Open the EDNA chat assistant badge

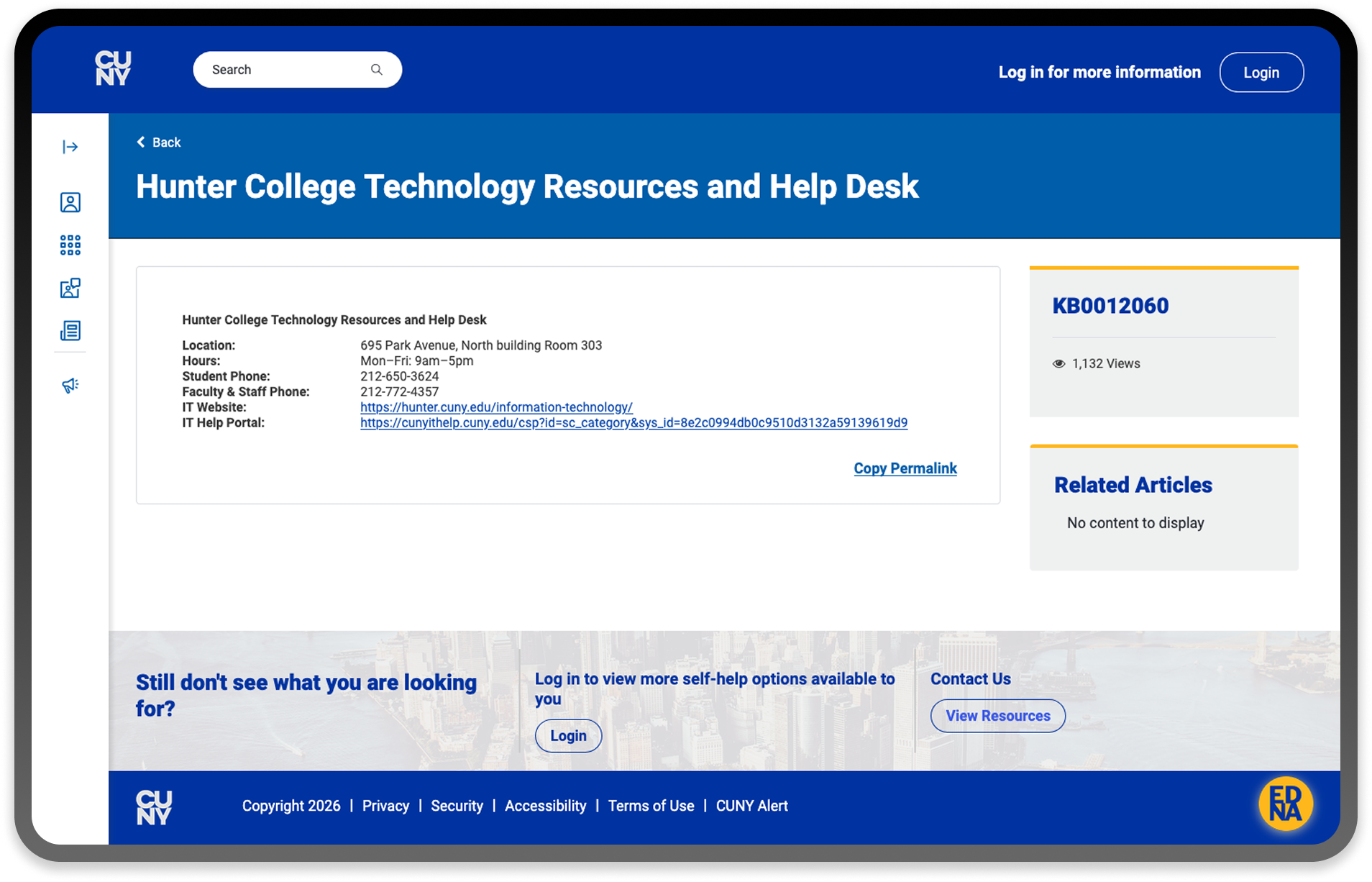coord(1285,804)
